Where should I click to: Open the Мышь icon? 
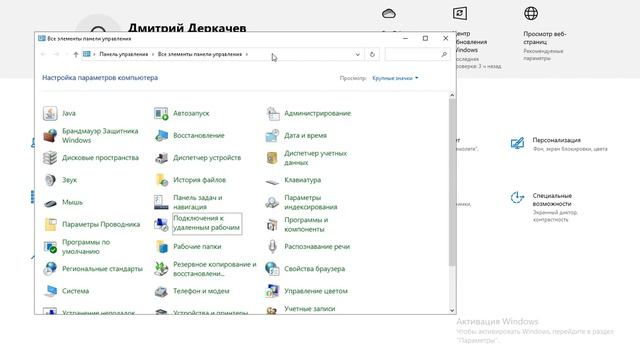point(50,202)
